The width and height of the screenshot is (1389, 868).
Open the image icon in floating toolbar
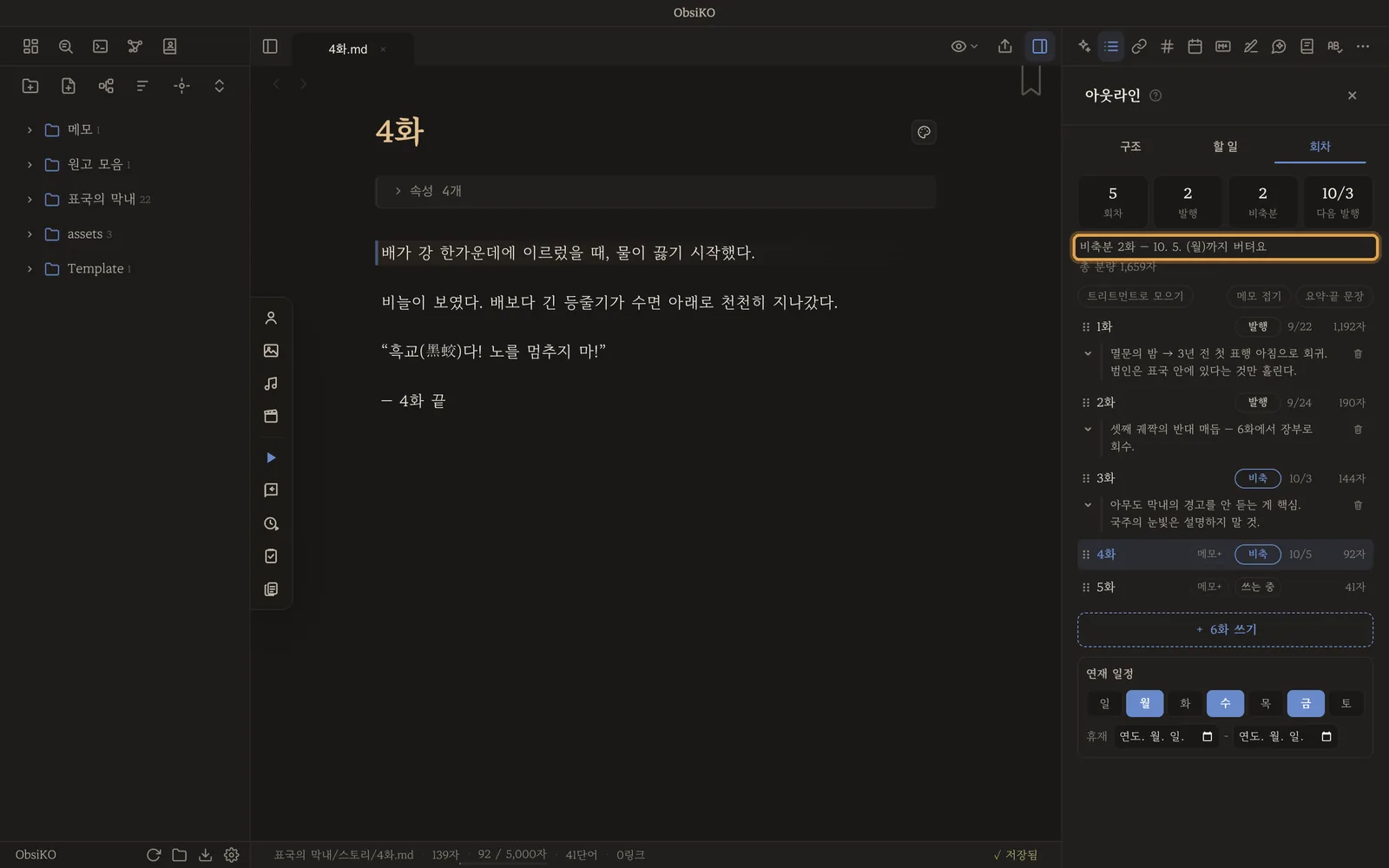(271, 351)
